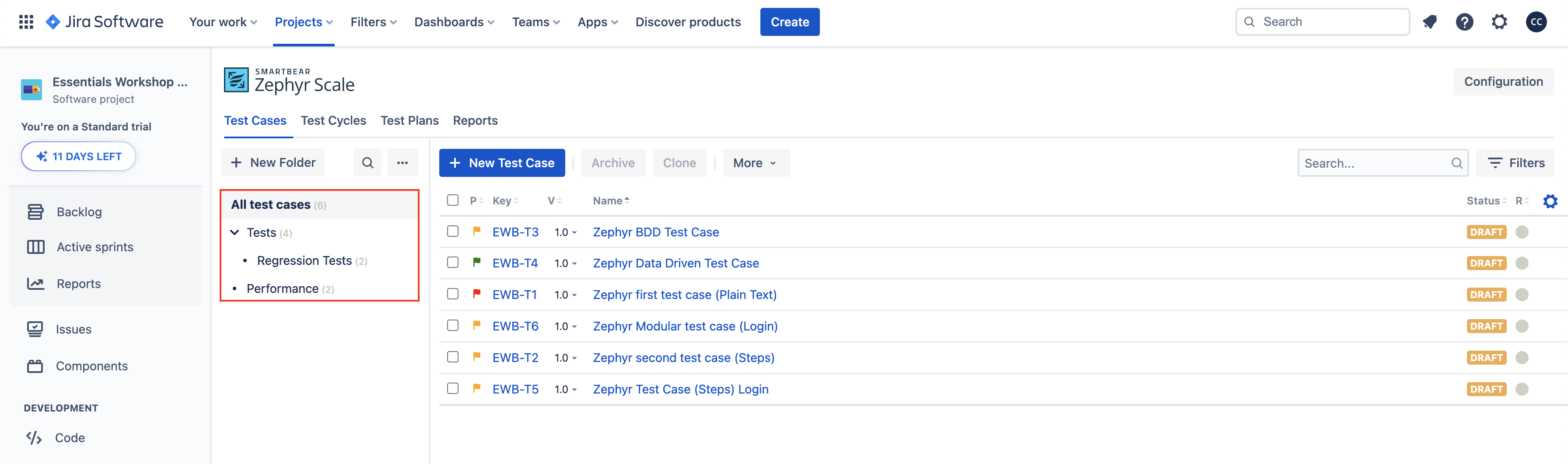The width and height of the screenshot is (1568, 464).
Task: Check the box for EWB-T6
Action: 452,326
